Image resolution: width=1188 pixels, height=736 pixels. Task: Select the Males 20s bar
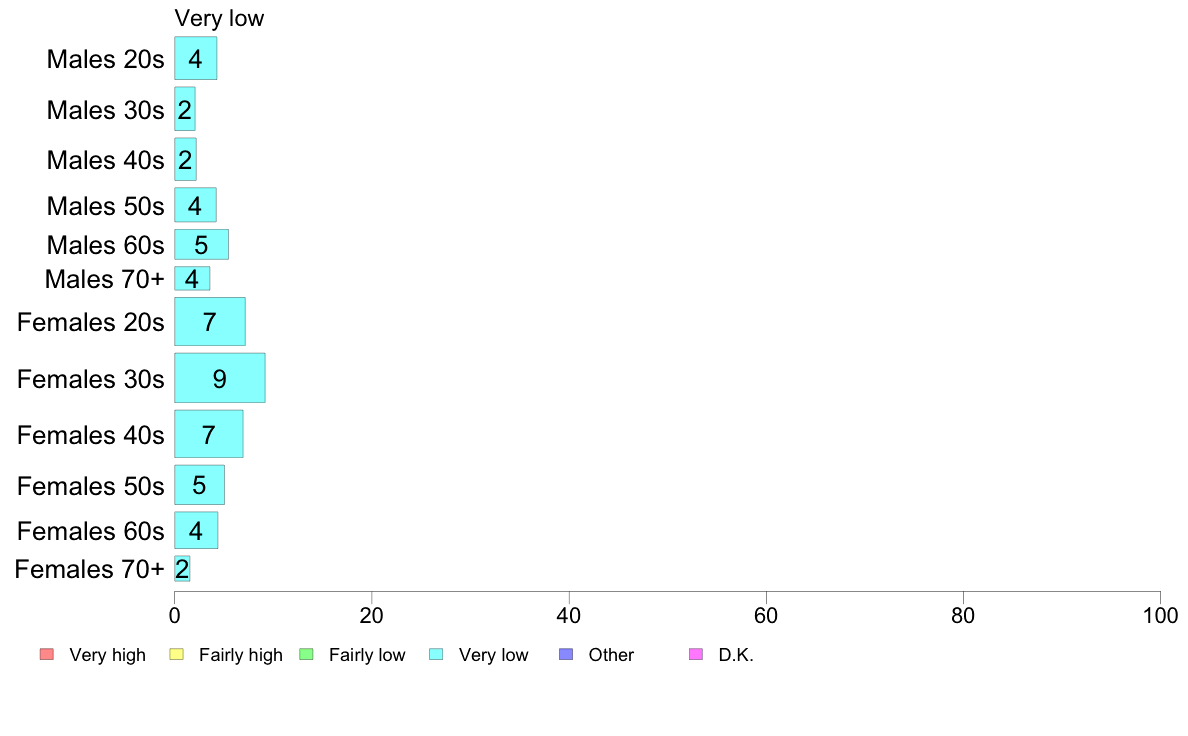click(195, 58)
